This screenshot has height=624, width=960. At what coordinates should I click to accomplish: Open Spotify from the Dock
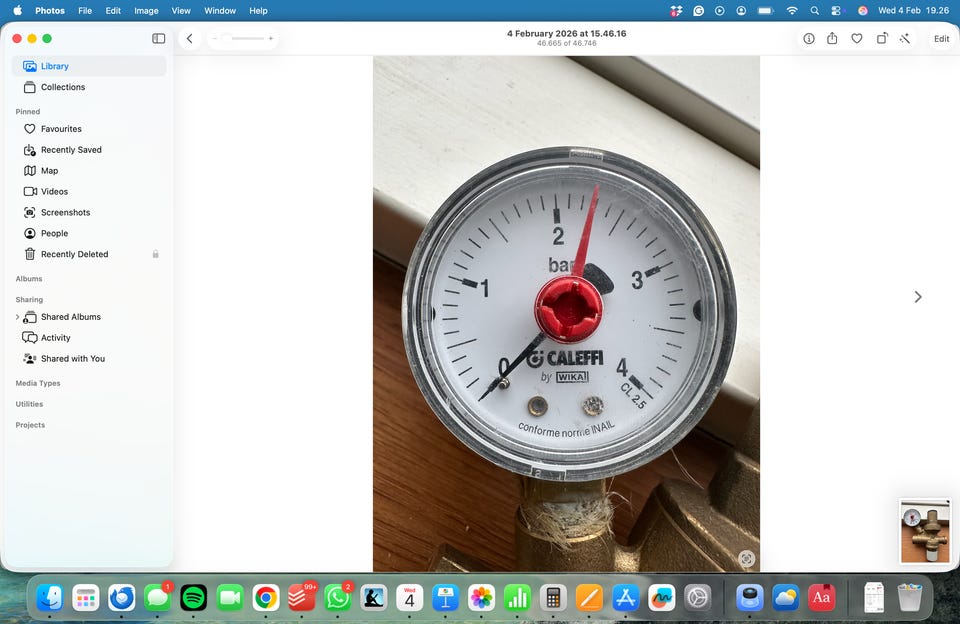pyautogui.click(x=193, y=597)
